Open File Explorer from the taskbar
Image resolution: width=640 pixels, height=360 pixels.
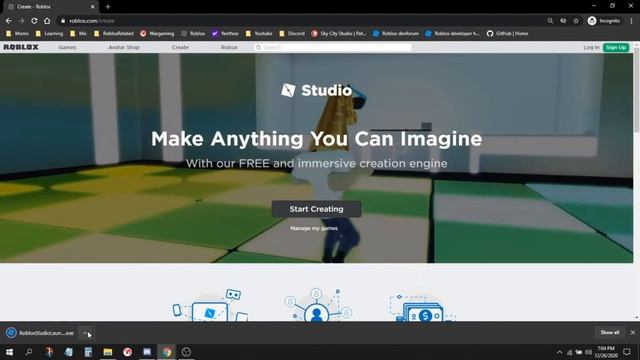pyautogui.click(x=108, y=352)
